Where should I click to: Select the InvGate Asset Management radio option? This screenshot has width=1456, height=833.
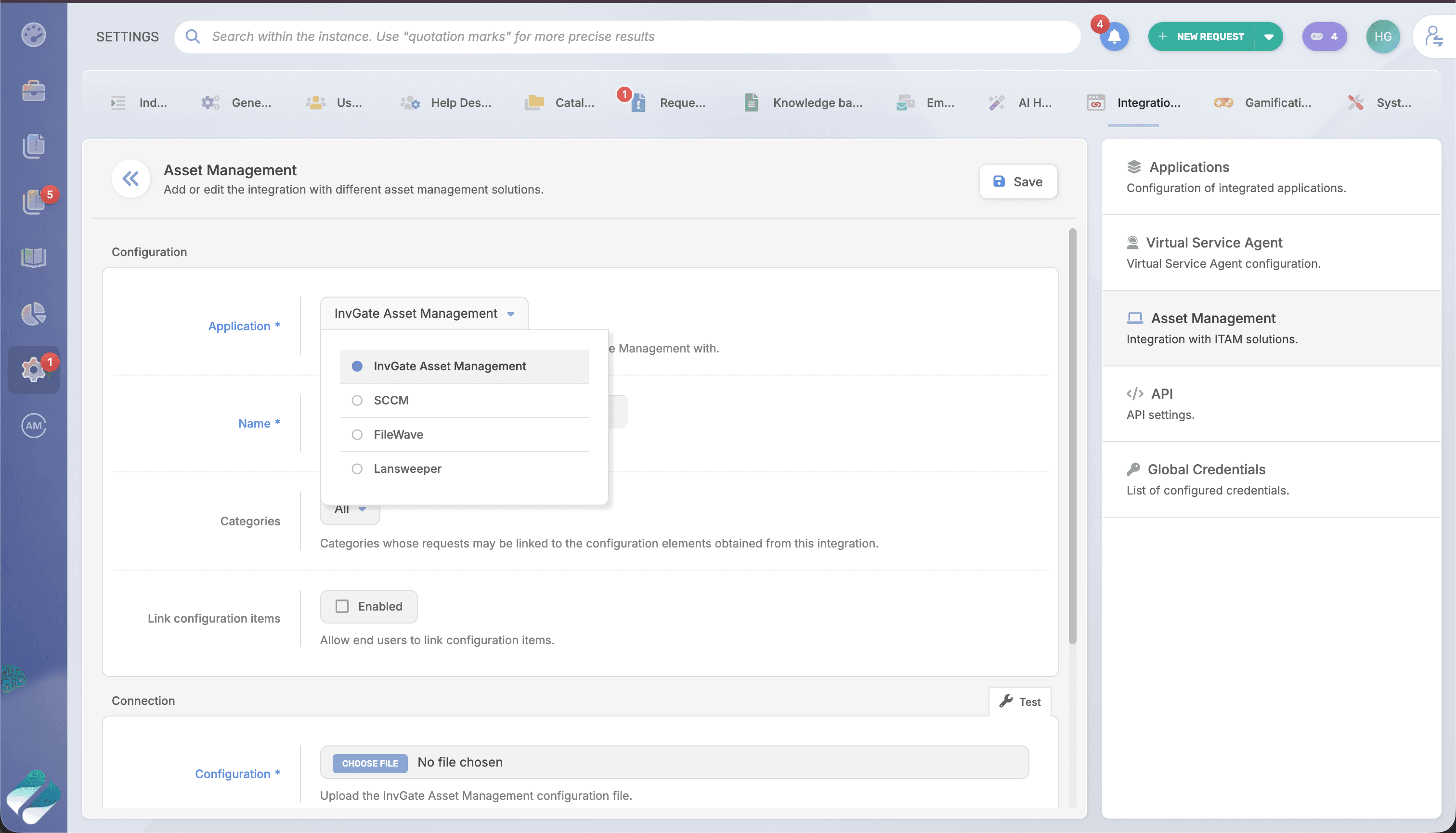click(x=464, y=366)
